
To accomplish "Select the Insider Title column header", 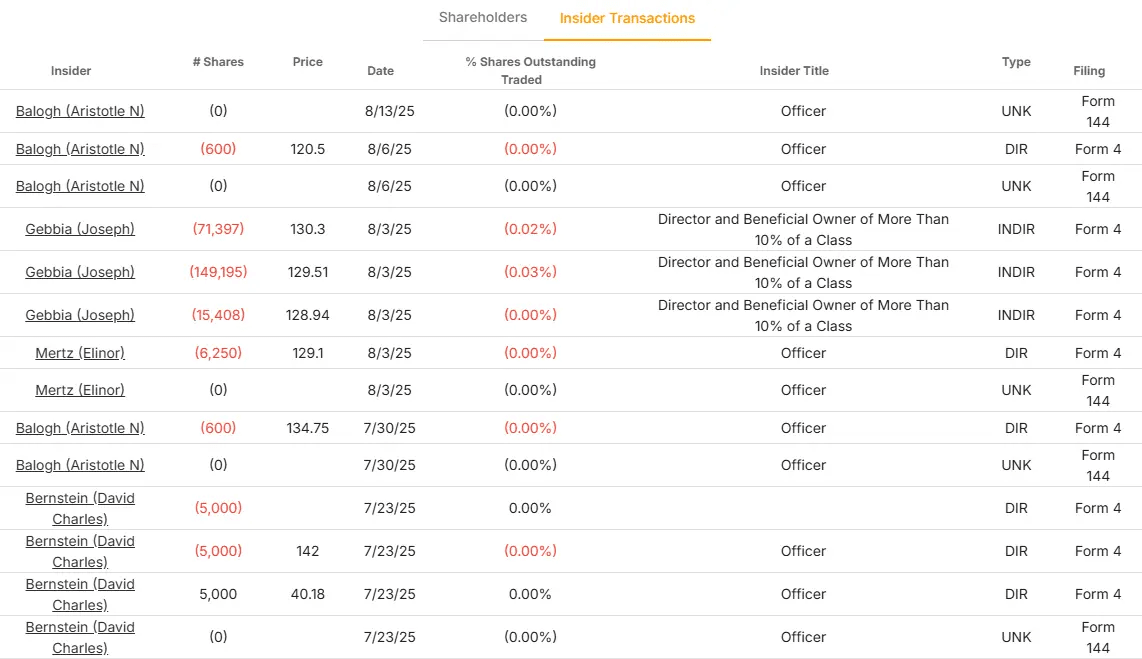I will click(x=794, y=71).
